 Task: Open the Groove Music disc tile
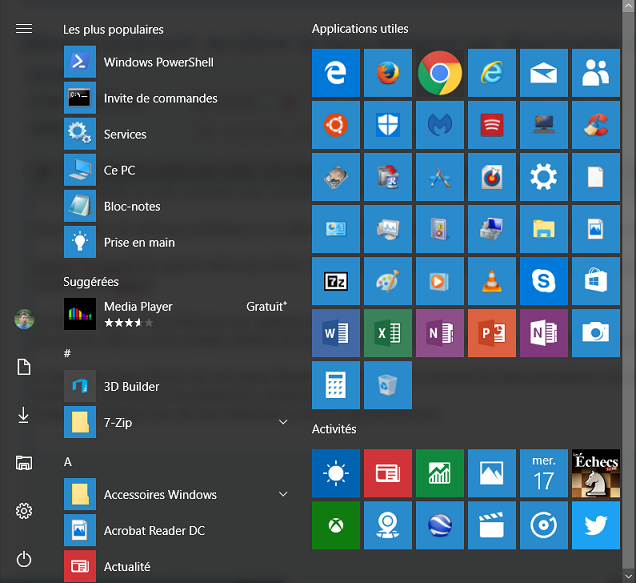[544, 525]
